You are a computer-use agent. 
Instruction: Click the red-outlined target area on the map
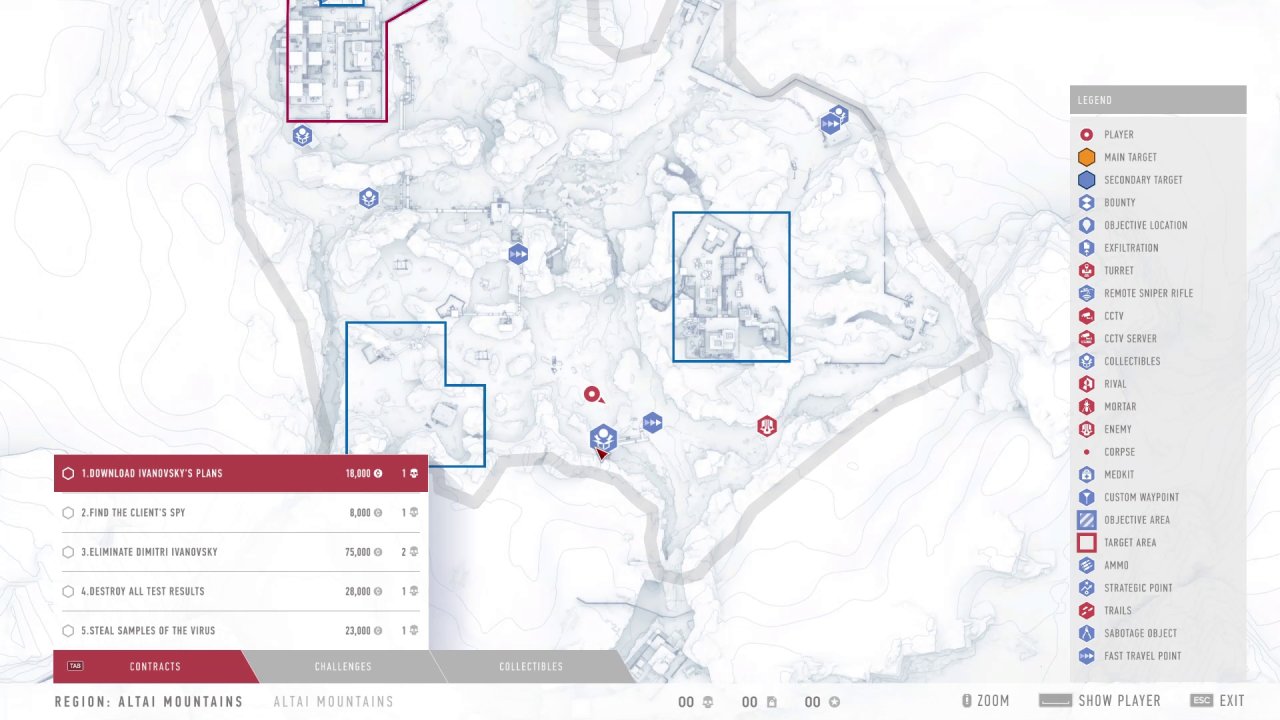coord(337,60)
